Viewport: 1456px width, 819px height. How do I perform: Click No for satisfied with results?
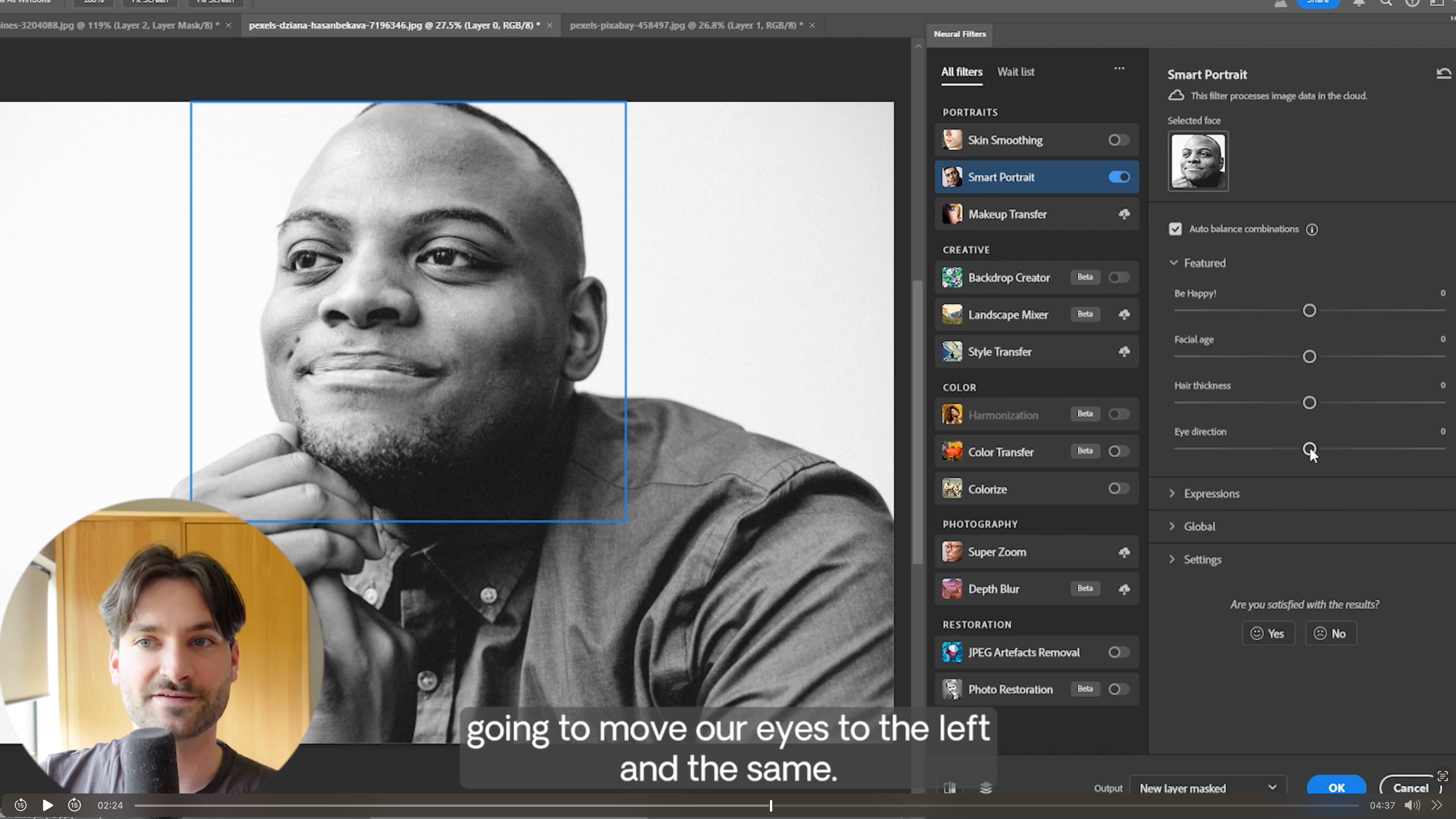[1331, 633]
